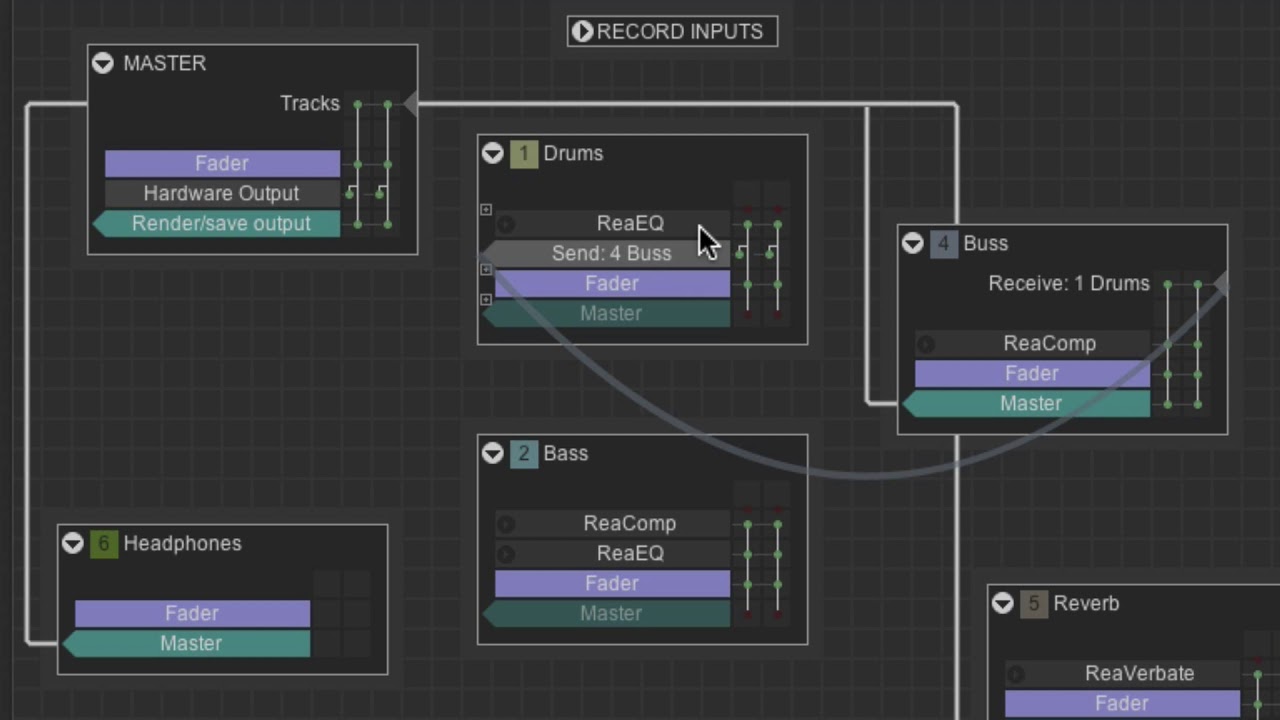Select the Render/save output node

pos(216,224)
